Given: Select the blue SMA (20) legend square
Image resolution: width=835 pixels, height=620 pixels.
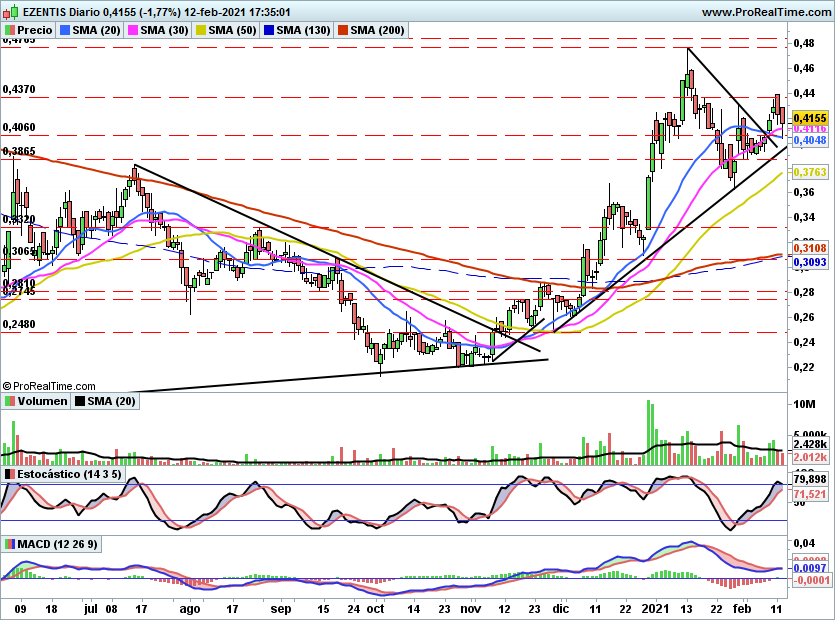Looking at the screenshot, I should tap(67, 31).
